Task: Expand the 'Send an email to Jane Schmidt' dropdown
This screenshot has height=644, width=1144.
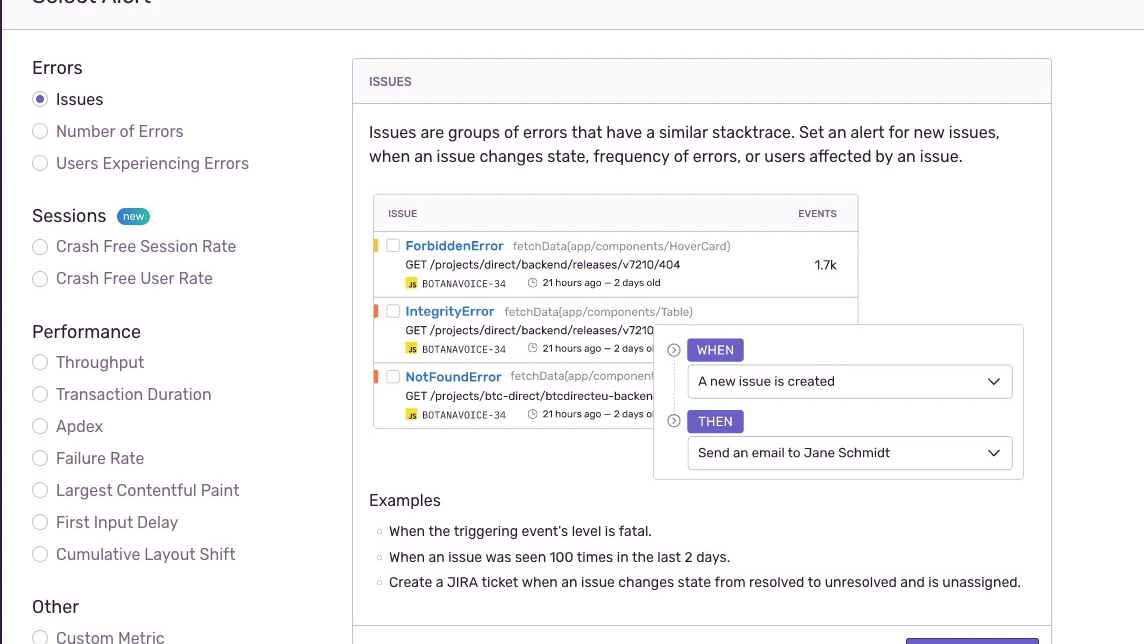Action: click(x=849, y=453)
